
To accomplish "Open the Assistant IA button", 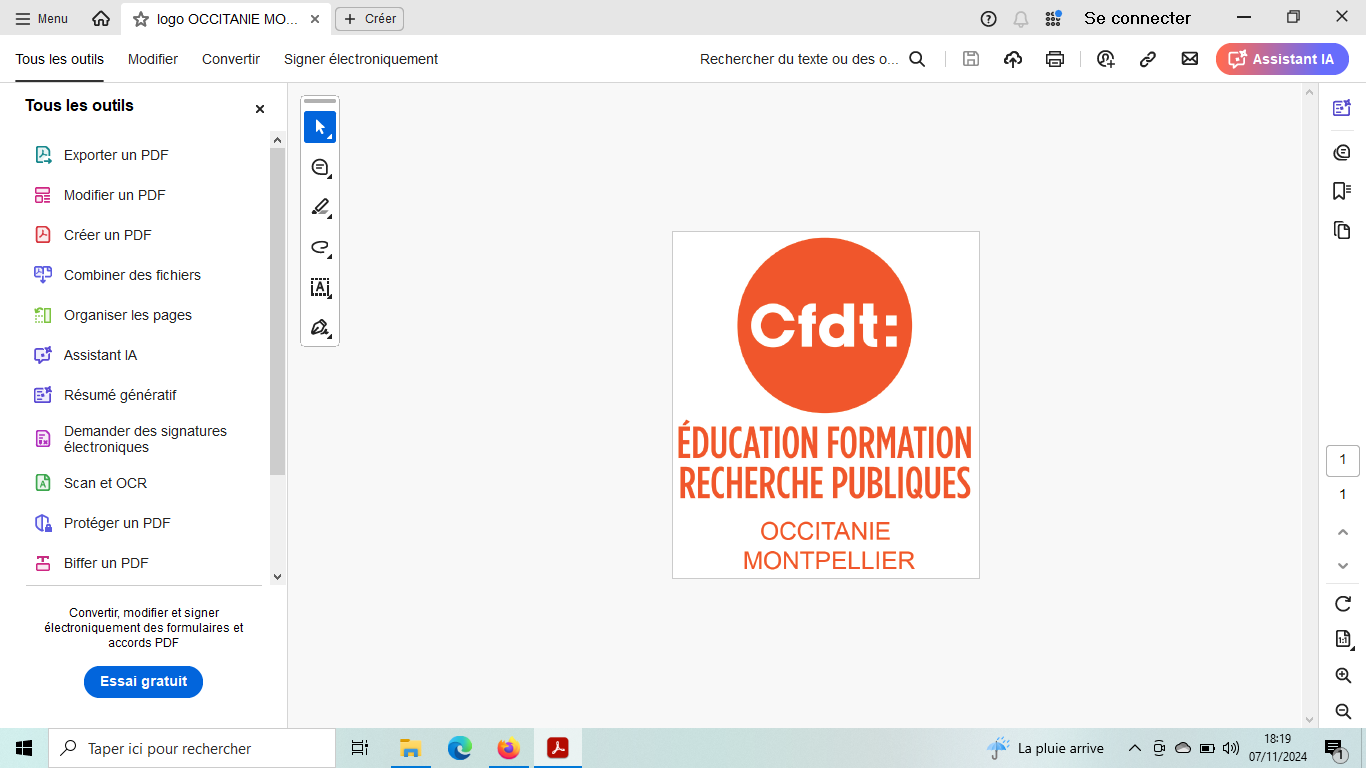I will (1282, 59).
